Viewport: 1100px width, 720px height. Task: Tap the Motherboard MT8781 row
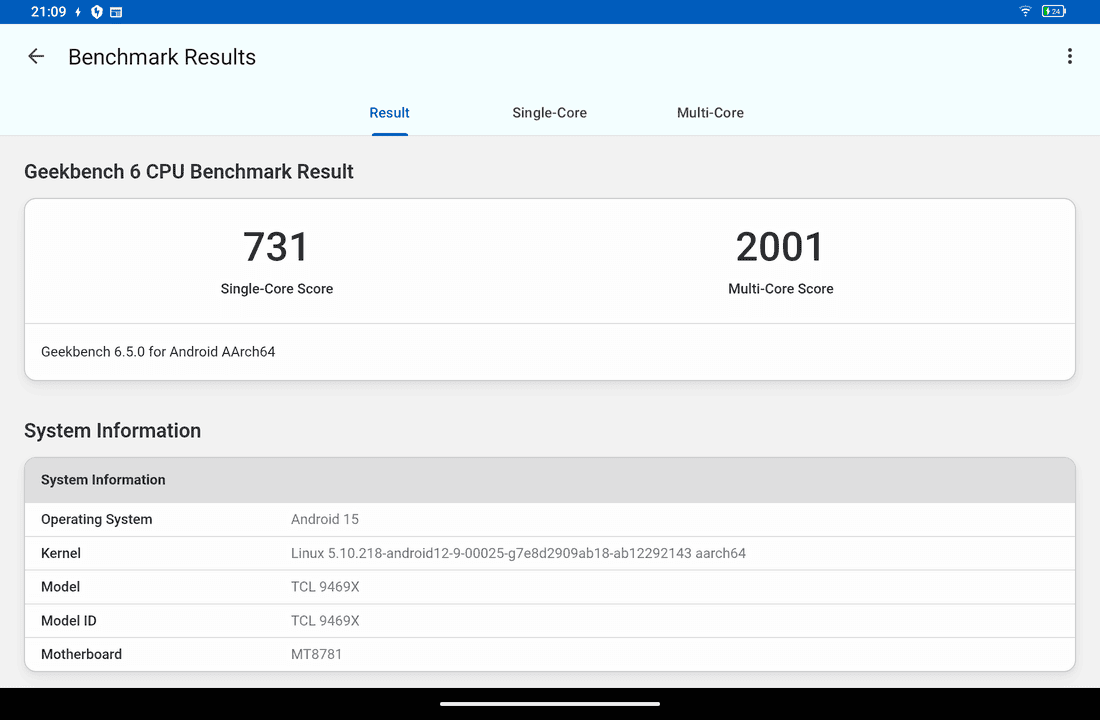click(549, 654)
